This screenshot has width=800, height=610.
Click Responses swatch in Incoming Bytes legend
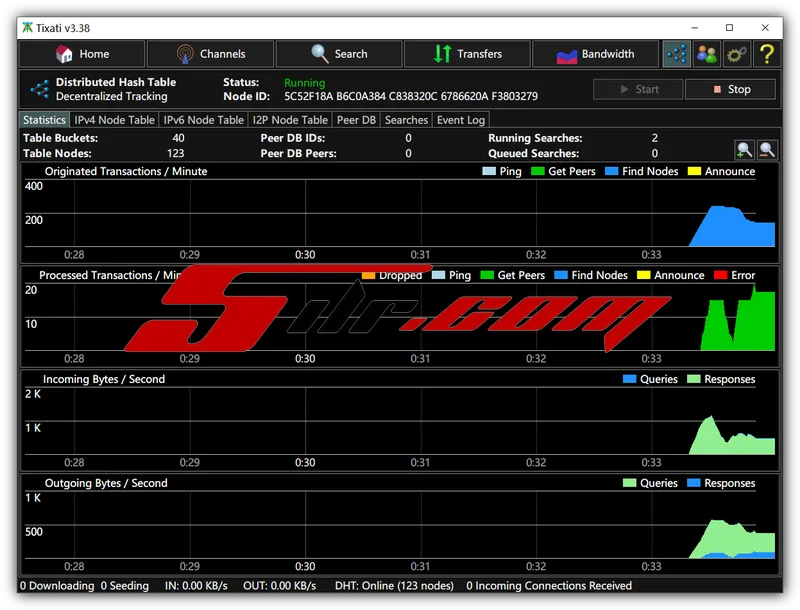click(694, 379)
